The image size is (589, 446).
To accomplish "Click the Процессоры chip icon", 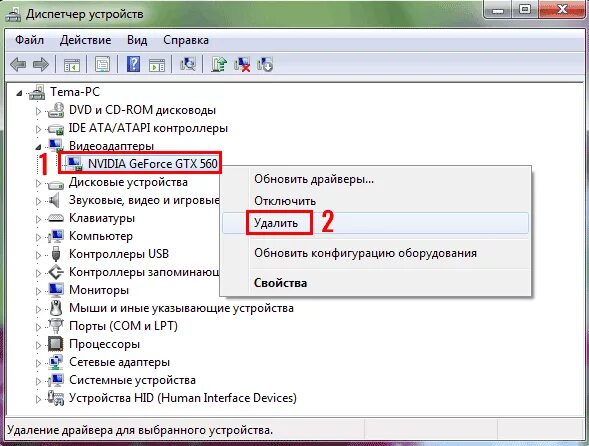I will click(x=56, y=344).
